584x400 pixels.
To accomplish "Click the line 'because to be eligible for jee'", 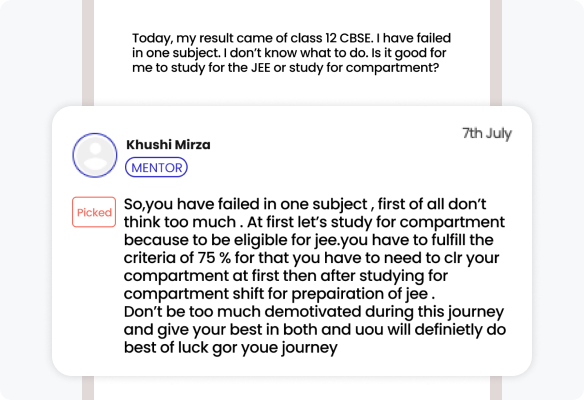I will tap(309, 240).
